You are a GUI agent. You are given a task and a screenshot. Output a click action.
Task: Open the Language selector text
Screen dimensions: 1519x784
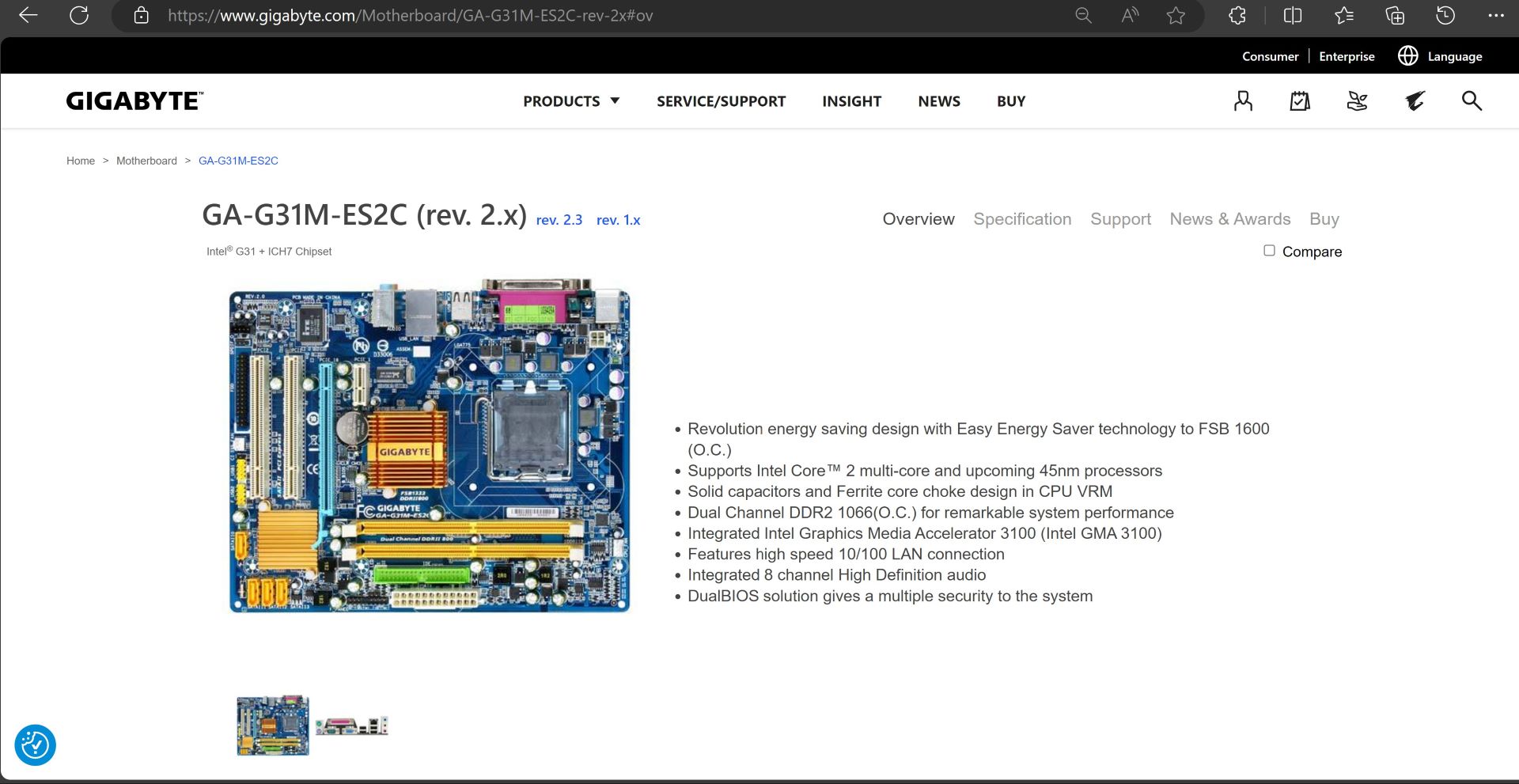[x=1455, y=56]
